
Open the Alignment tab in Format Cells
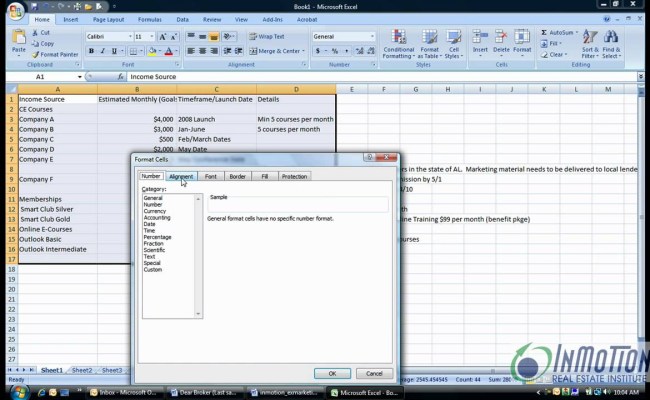tap(181, 176)
